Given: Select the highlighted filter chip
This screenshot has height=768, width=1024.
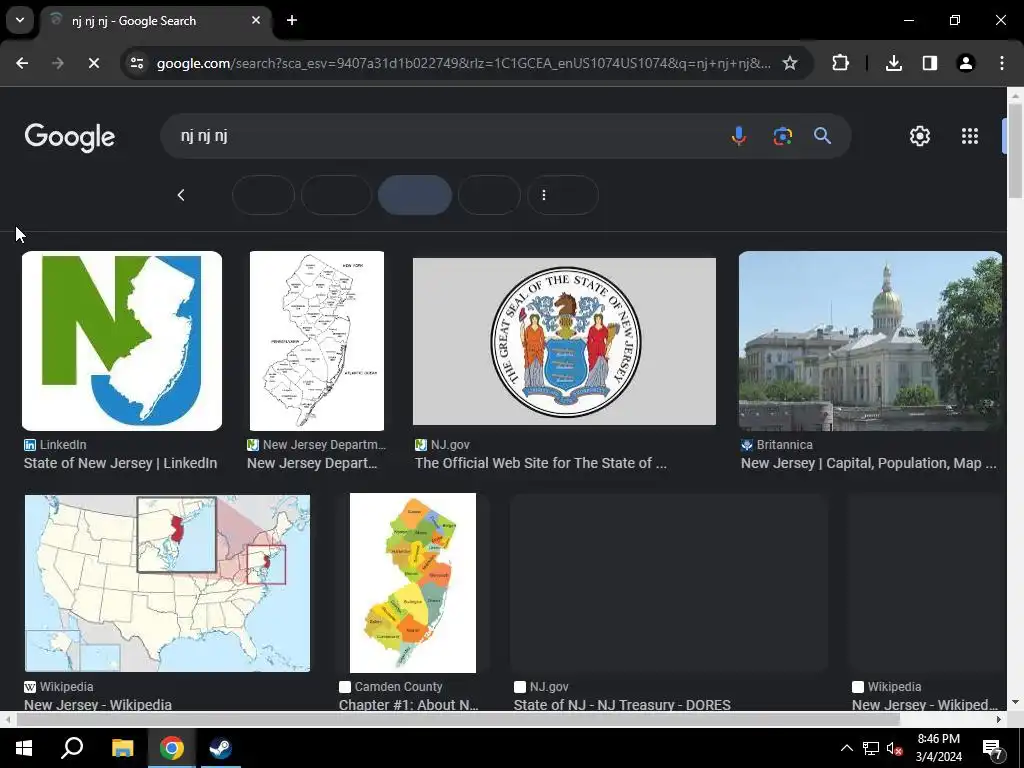Looking at the screenshot, I should pyautogui.click(x=415, y=195).
